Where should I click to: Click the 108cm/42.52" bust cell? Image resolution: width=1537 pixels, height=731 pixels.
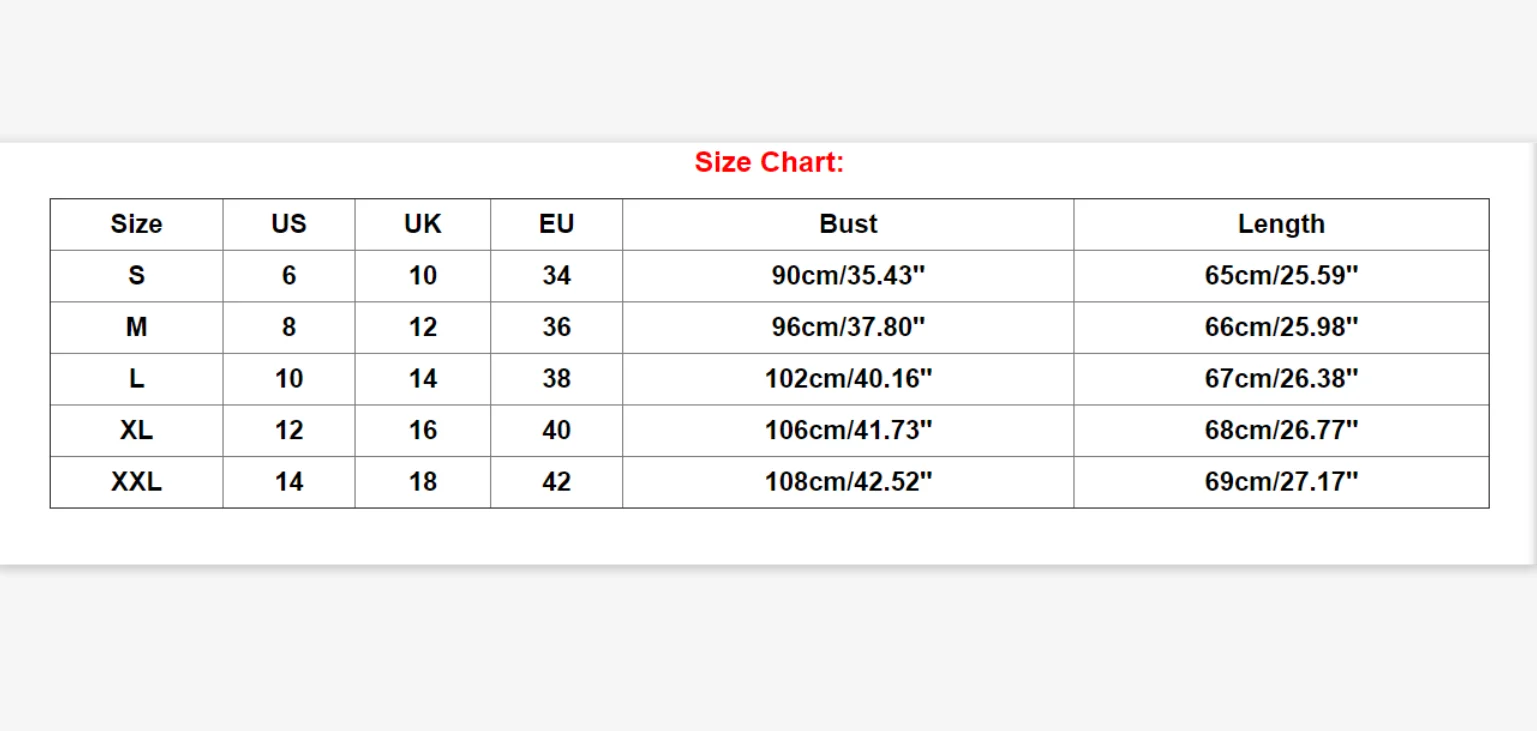click(x=848, y=482)
